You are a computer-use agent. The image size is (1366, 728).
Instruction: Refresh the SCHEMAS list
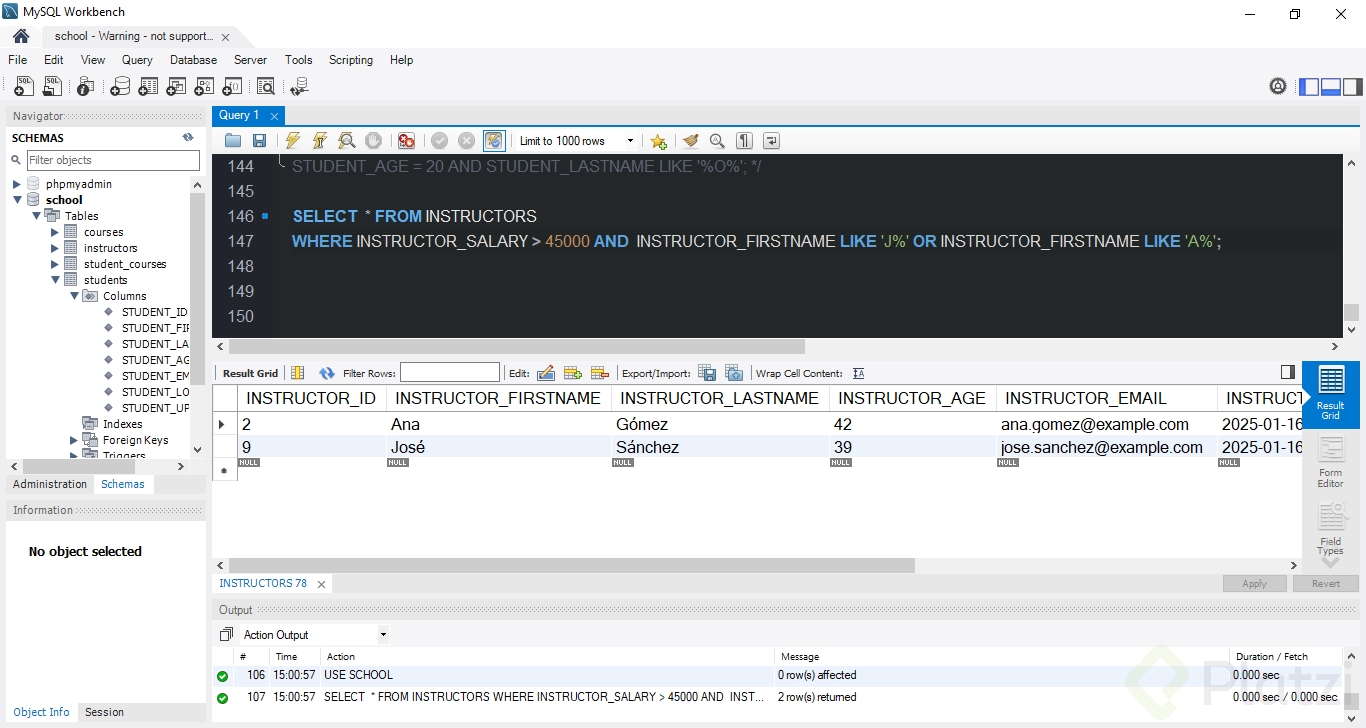[188, 138]
